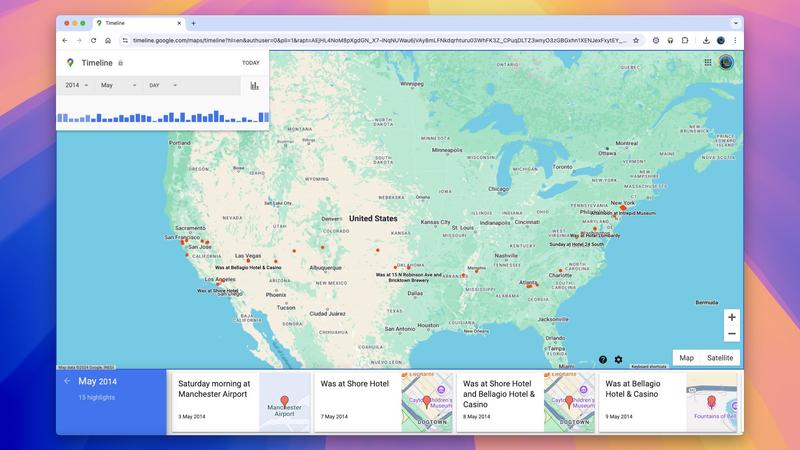Image resolution: width=800 pixels, height=450 pixels.
Task: Click the first bar in the day histogram
Action: pos(60,118)
